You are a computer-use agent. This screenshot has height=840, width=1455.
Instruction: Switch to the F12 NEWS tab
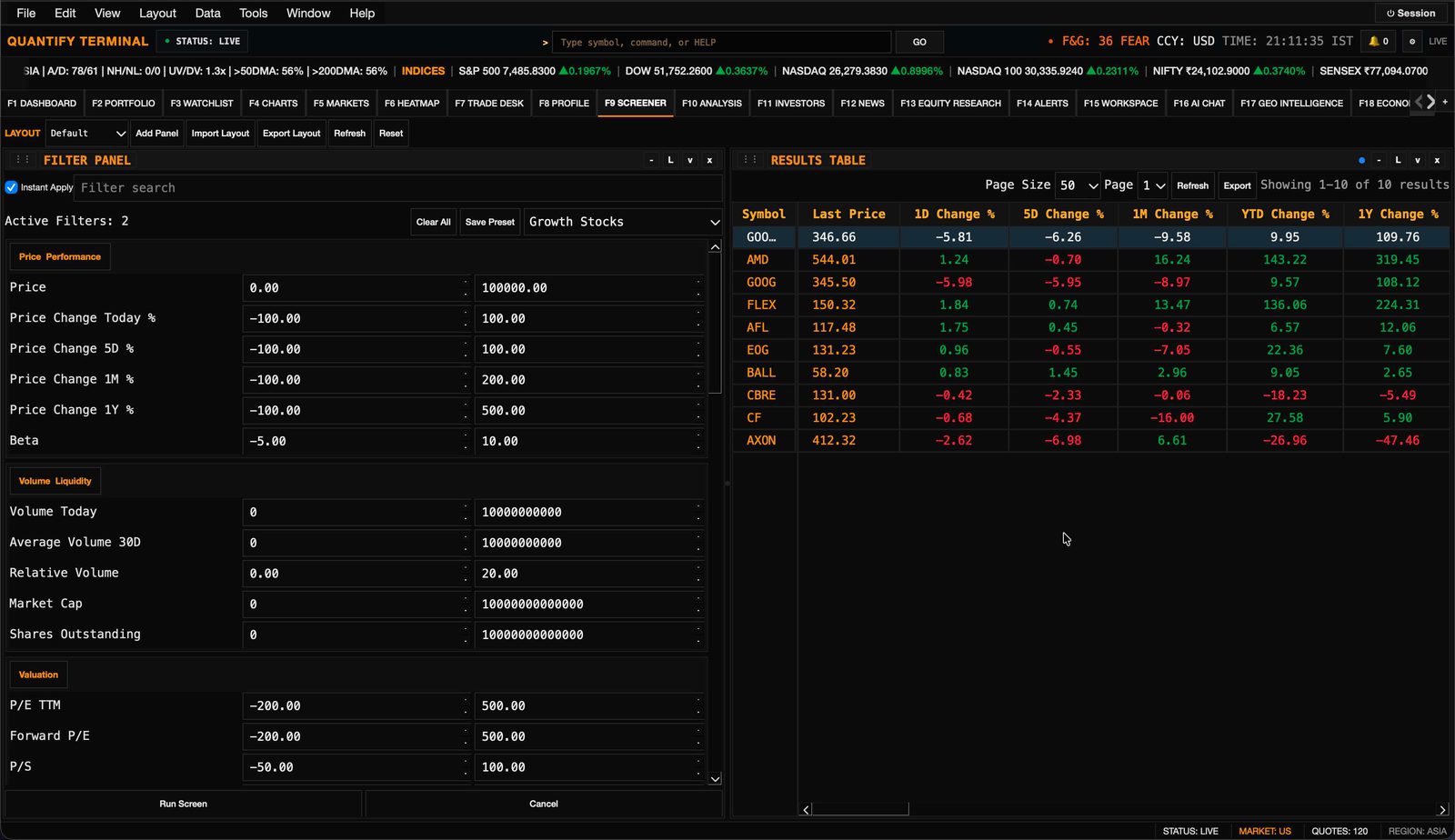point(862,103)
